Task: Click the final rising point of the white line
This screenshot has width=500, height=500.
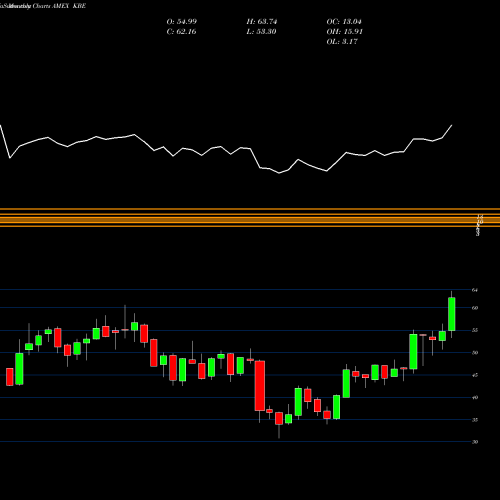Action: [x=452, y=125]
